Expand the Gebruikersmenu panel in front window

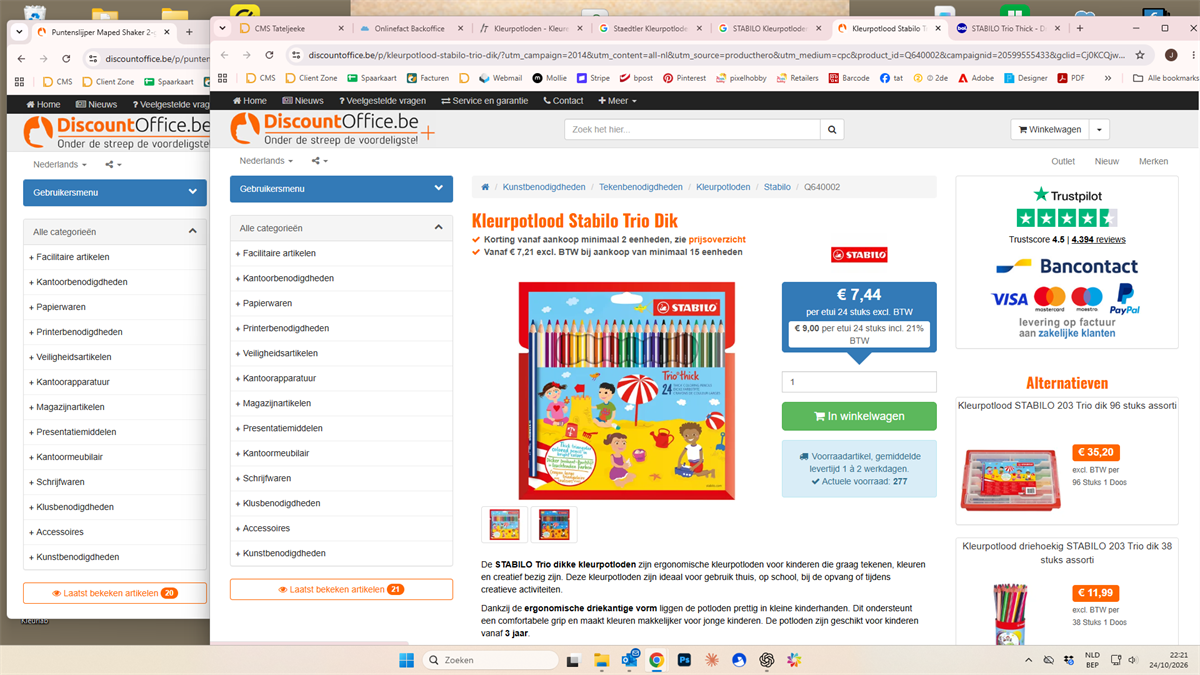point(341,188)
